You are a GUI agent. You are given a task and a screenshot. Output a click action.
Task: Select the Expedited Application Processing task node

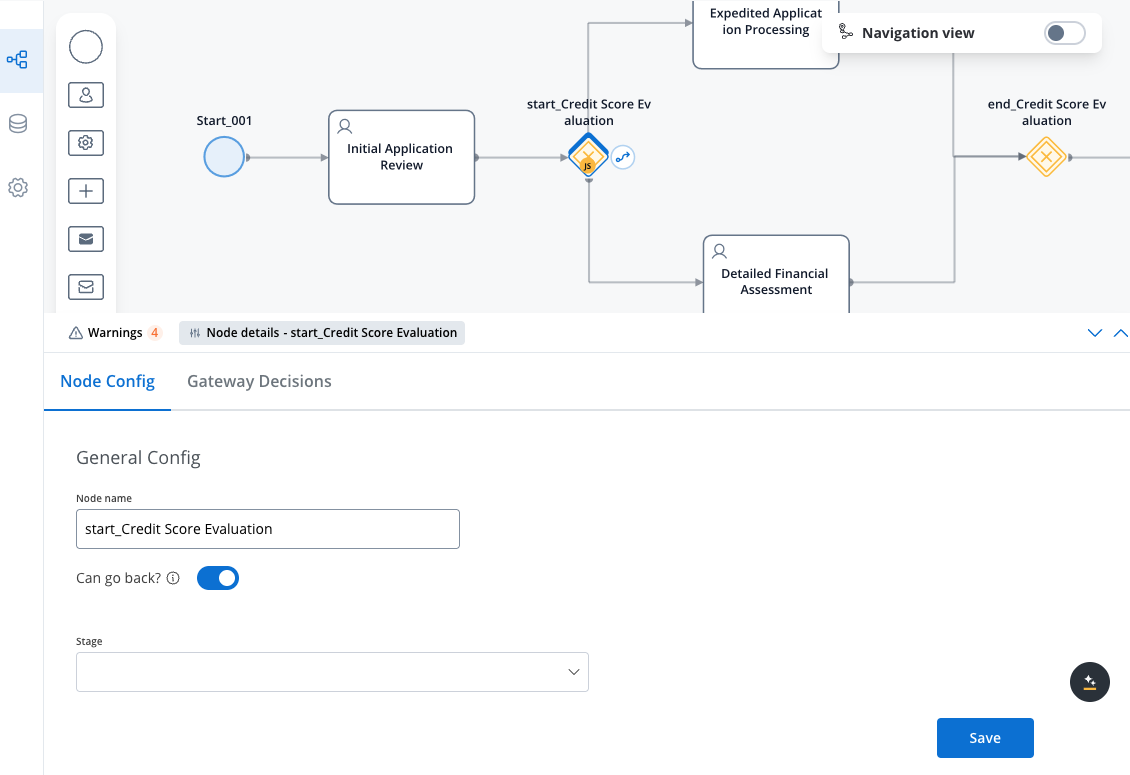click(766, 34)
